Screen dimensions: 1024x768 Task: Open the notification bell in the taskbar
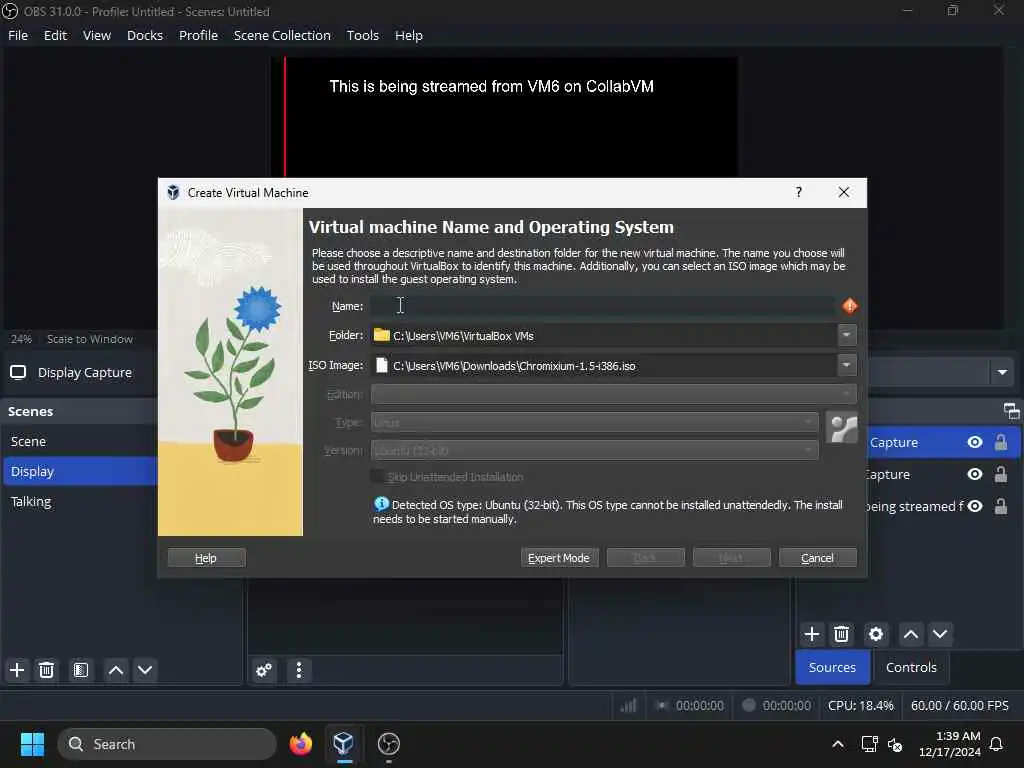coord(996,744)
